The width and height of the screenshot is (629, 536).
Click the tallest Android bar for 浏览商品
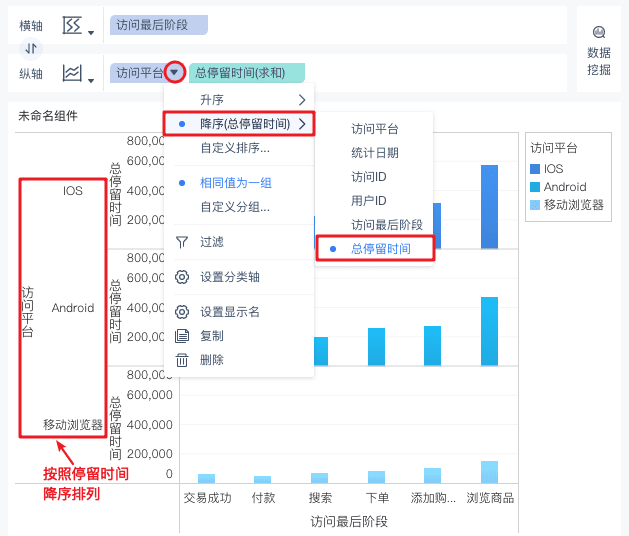[489, 331]
